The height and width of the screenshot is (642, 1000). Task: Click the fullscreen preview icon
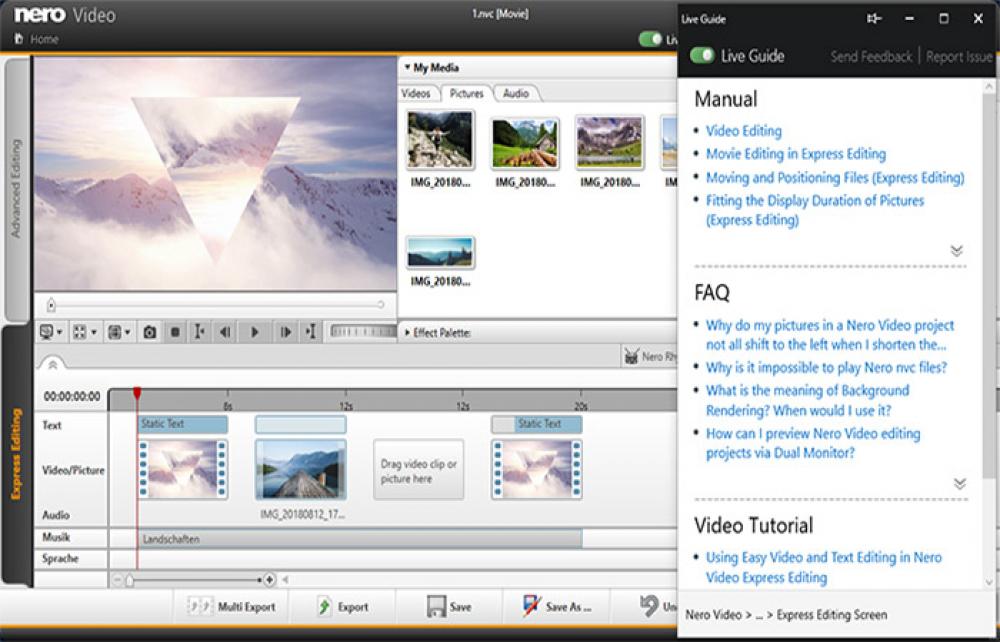click(x=79, y=329)
